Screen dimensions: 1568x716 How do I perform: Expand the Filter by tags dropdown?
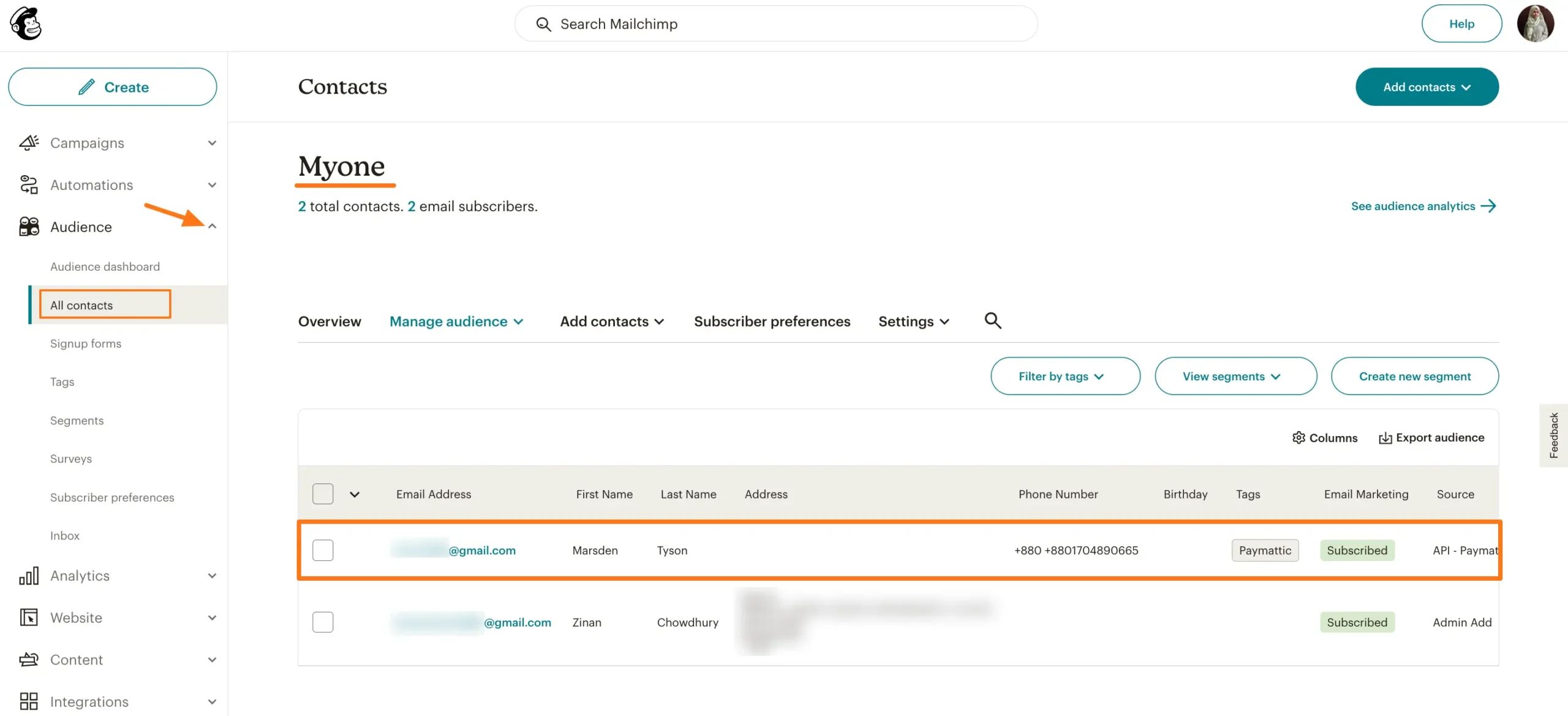click(x=1065, y=376)
